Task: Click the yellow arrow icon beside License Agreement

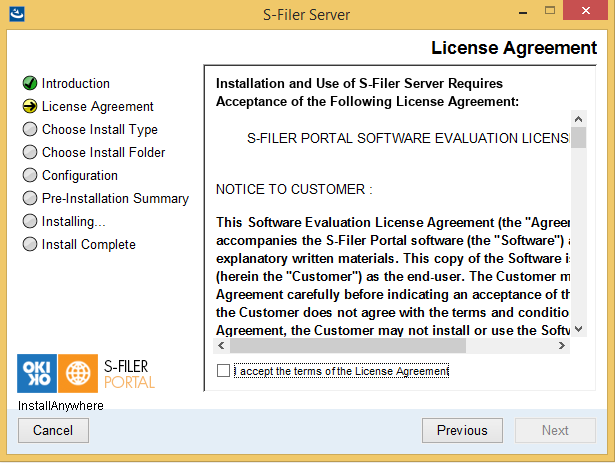Action: pos(30,106)
